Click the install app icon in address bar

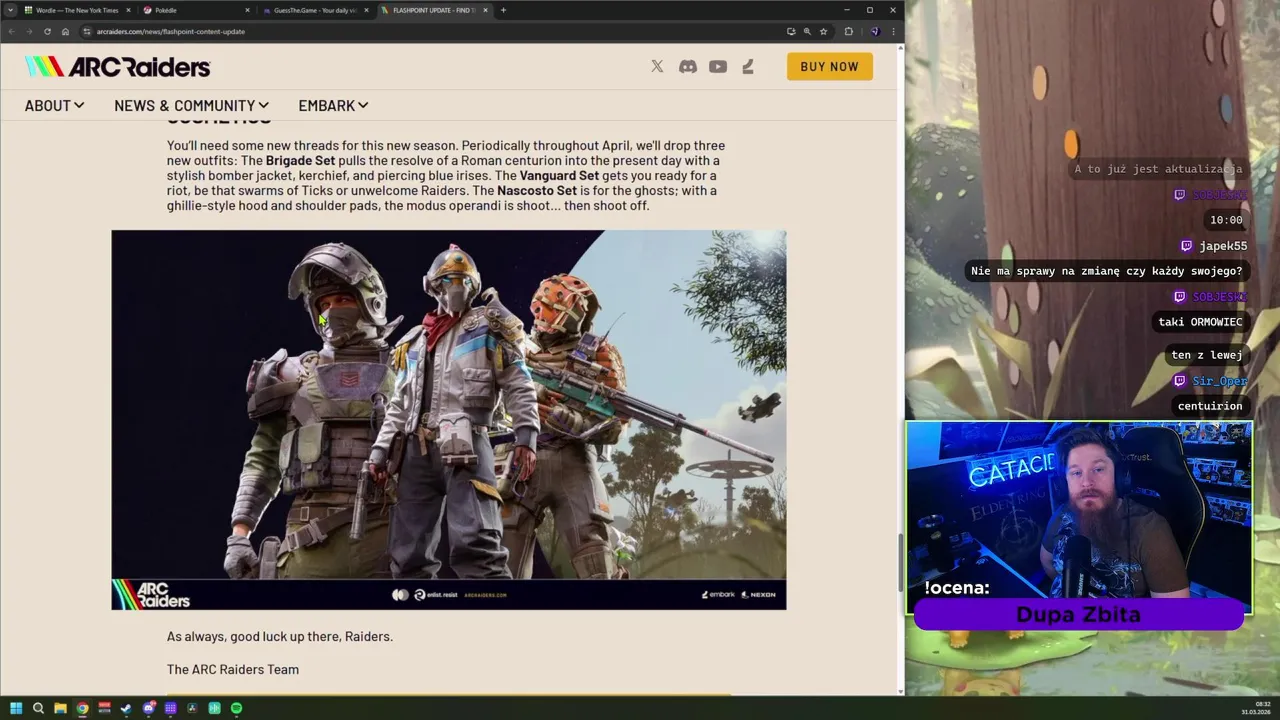coord(791,31)
